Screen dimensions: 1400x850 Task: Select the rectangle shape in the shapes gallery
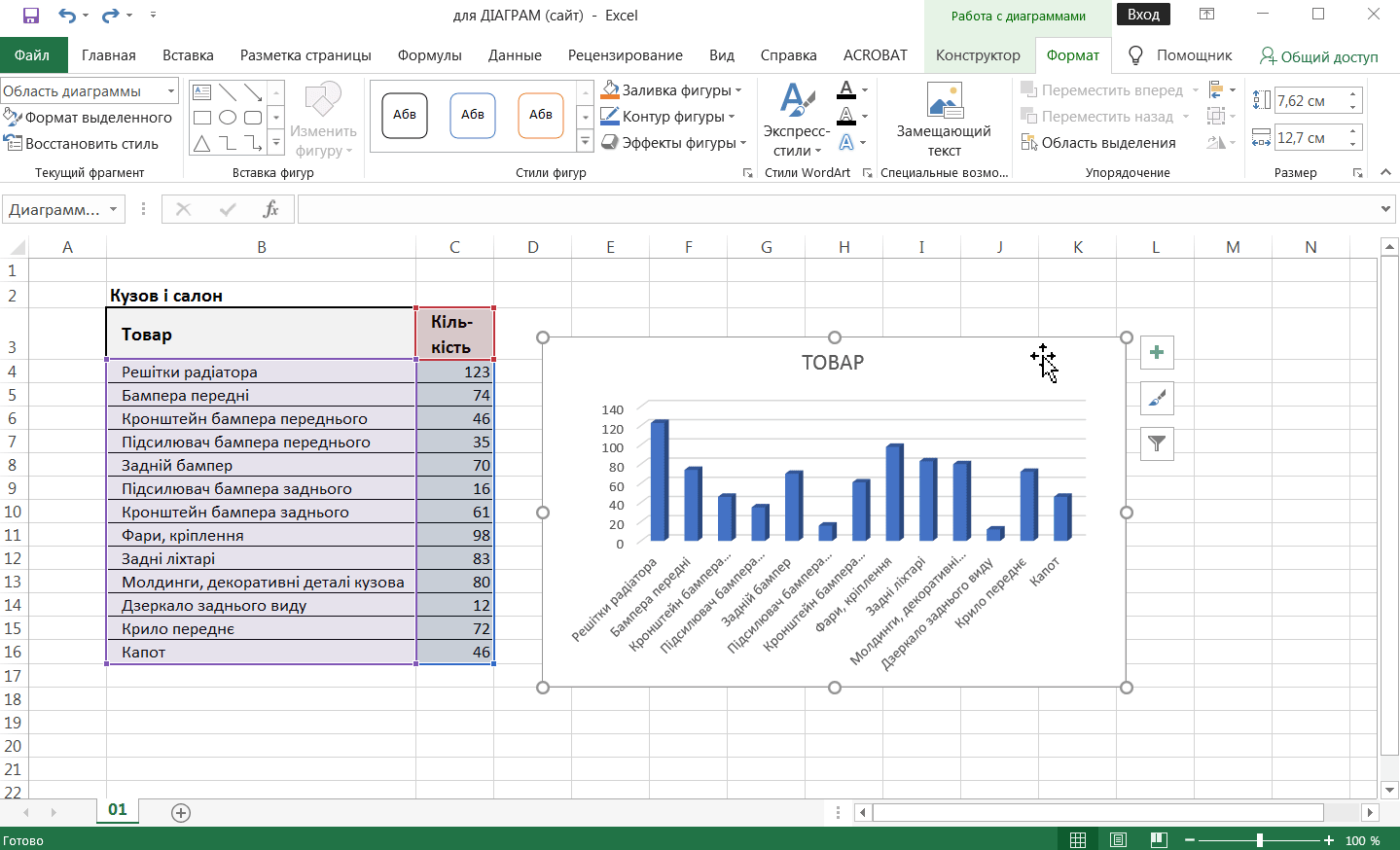pos(202,118)
